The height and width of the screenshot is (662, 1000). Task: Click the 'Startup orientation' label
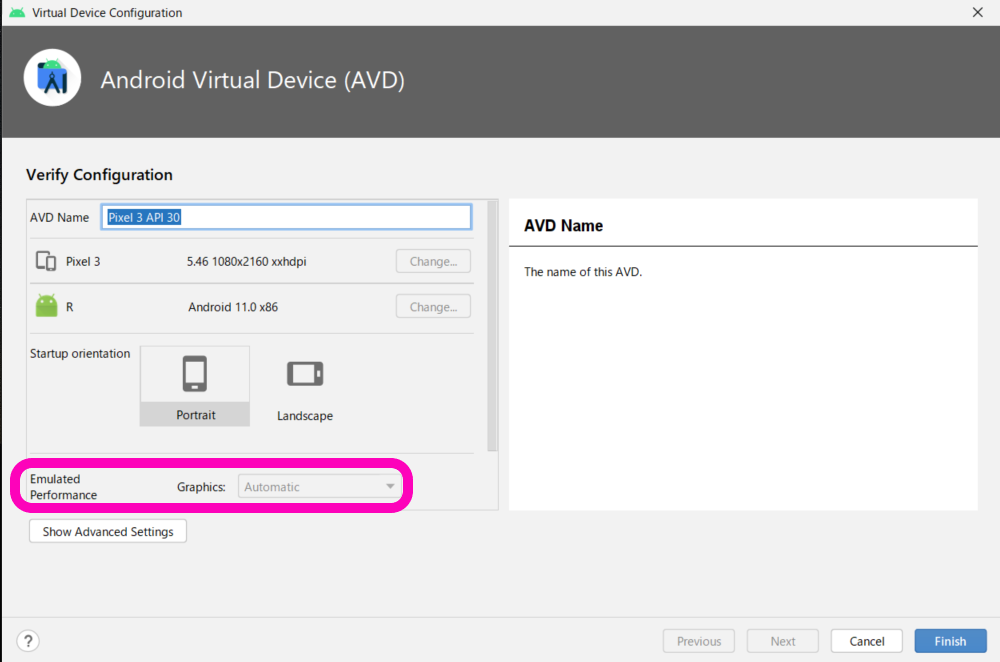(x=80, y=353)
